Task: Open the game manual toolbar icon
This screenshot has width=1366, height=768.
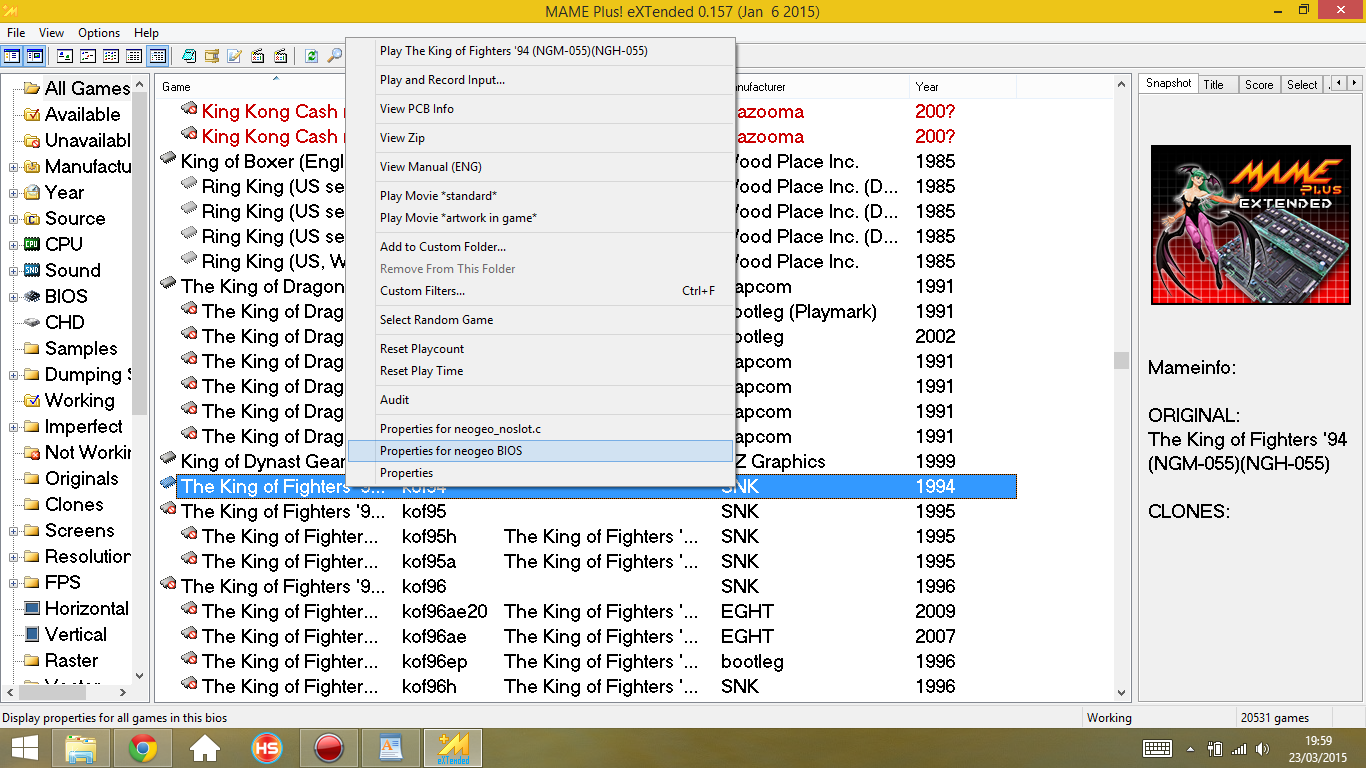Action: pyautogui.click(x=235, y=56)
